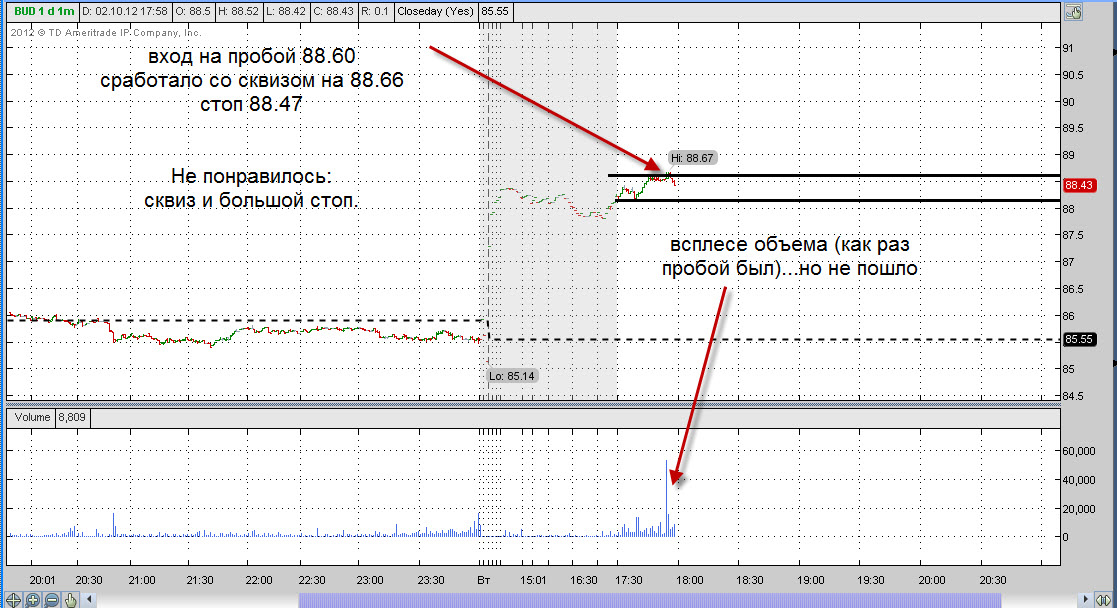Image resolution: width=1117 pixels, height=608 pixels.
Task: Click the close value C: 88.43
Action: tap(334, 11)
